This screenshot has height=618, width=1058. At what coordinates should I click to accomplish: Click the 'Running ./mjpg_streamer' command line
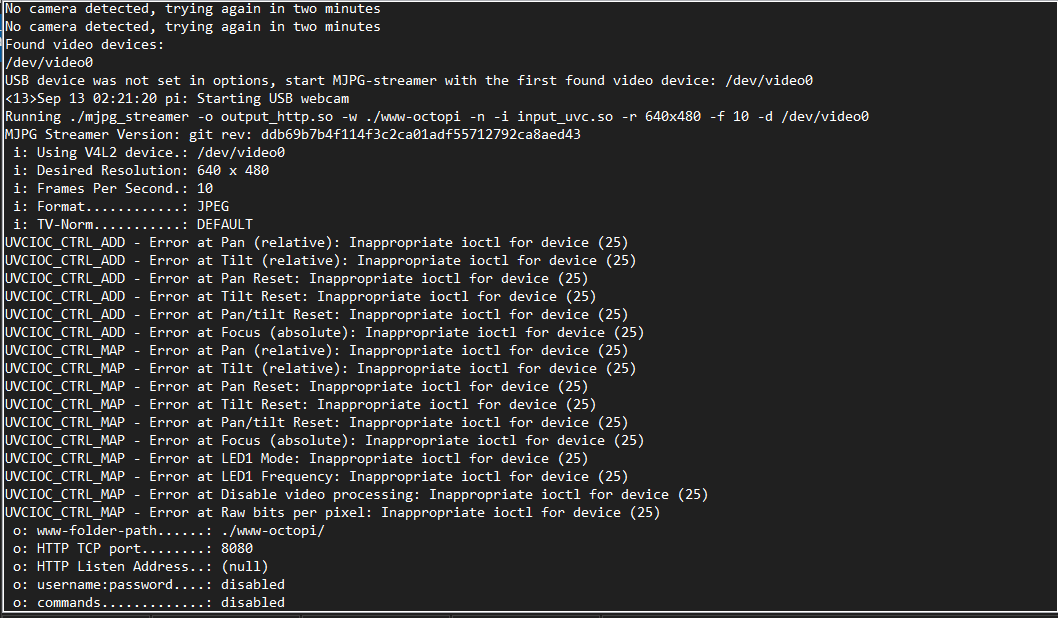click(437, 117)
